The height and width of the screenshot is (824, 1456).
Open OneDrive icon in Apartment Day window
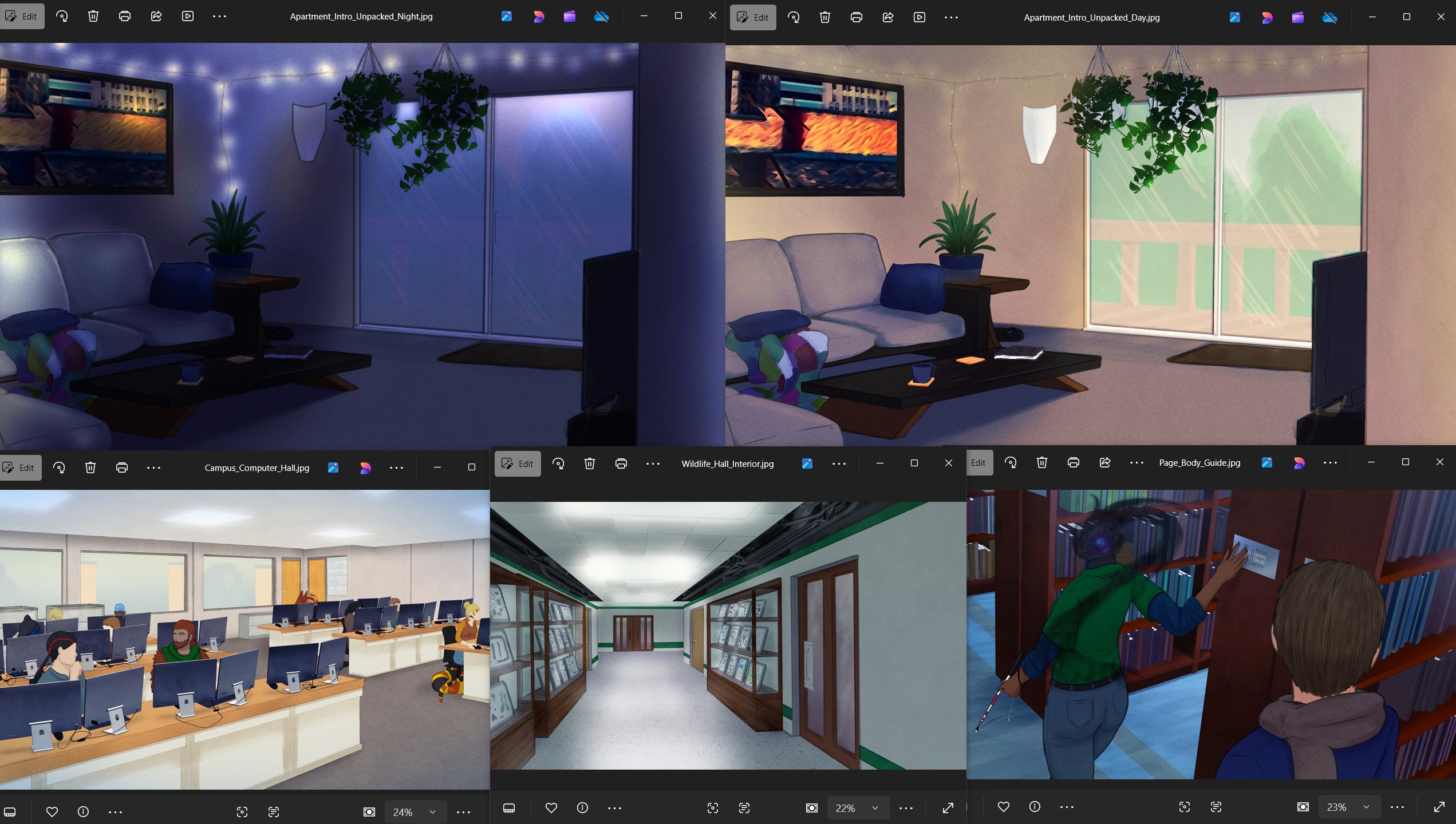click(1329, 18)
